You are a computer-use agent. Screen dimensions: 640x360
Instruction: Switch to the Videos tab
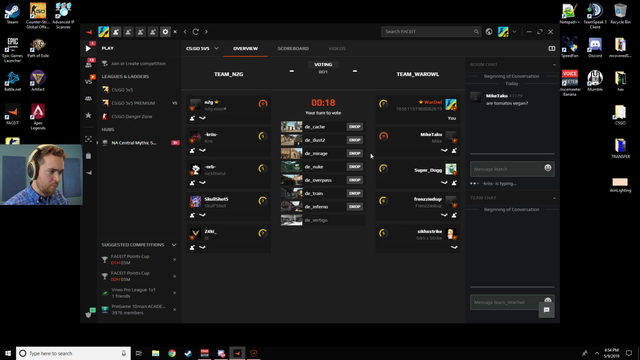[337, 49]
